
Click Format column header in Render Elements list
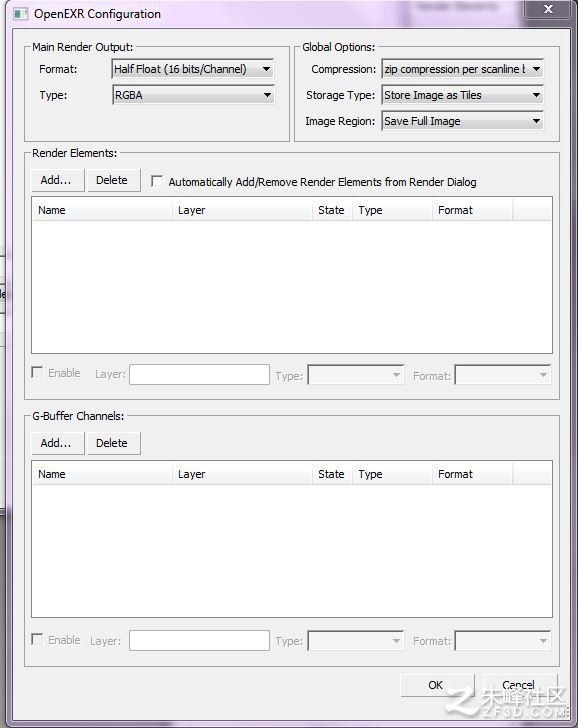[473, 210]
